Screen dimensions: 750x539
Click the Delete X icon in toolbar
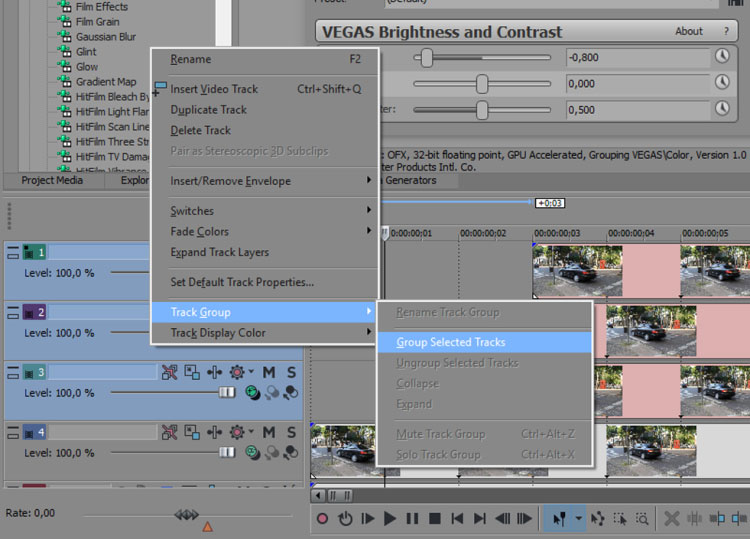pyautogui.click(x=672, y=518)
